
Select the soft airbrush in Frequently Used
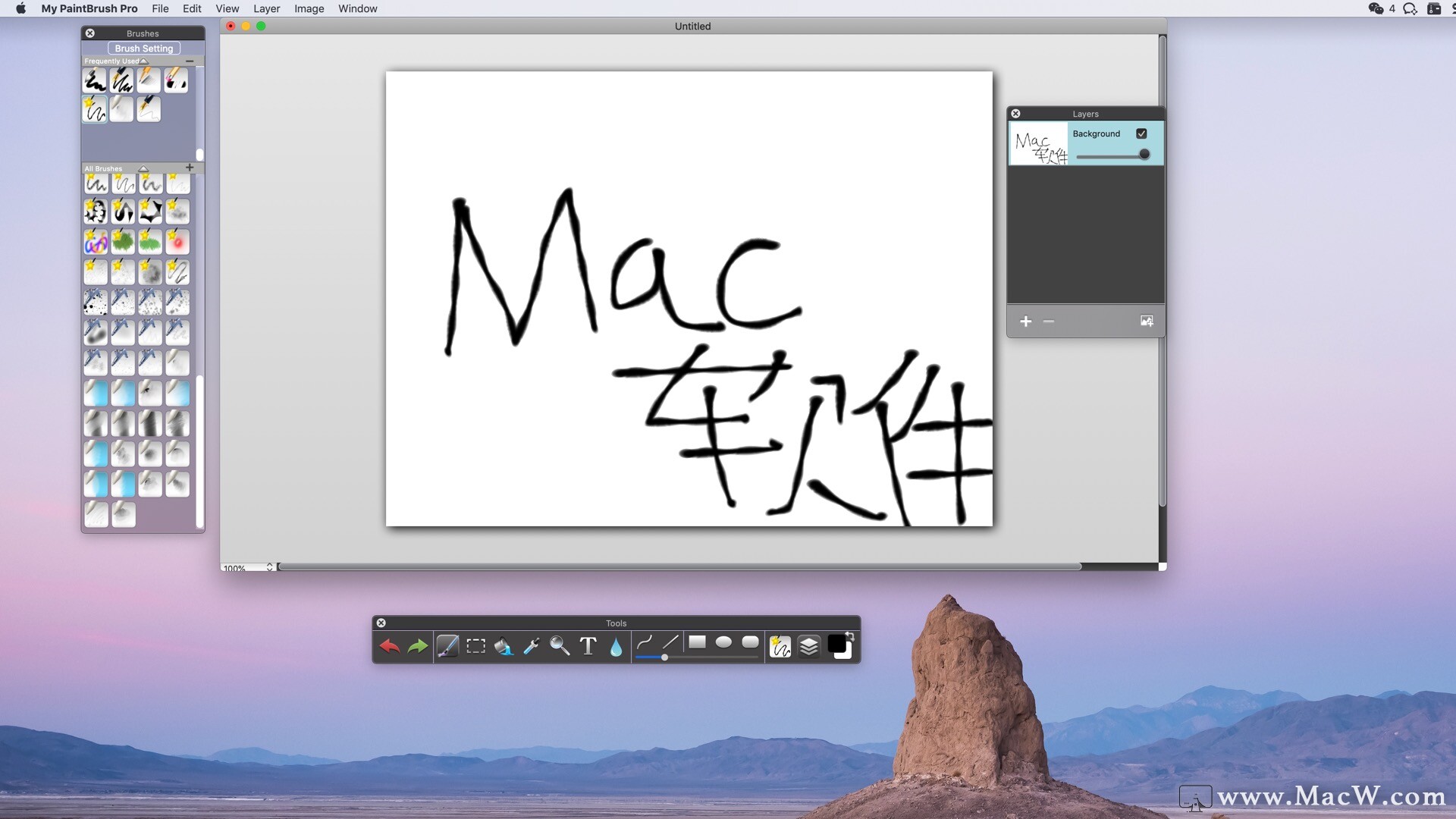click(122, 109)
